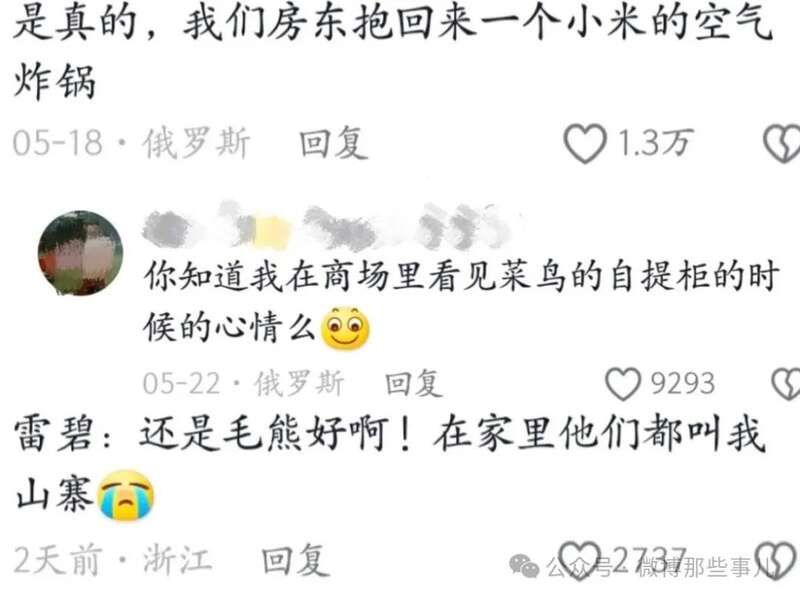
Task: Tap the crying emoji after 山寨
Action: [x=126, y=495]
